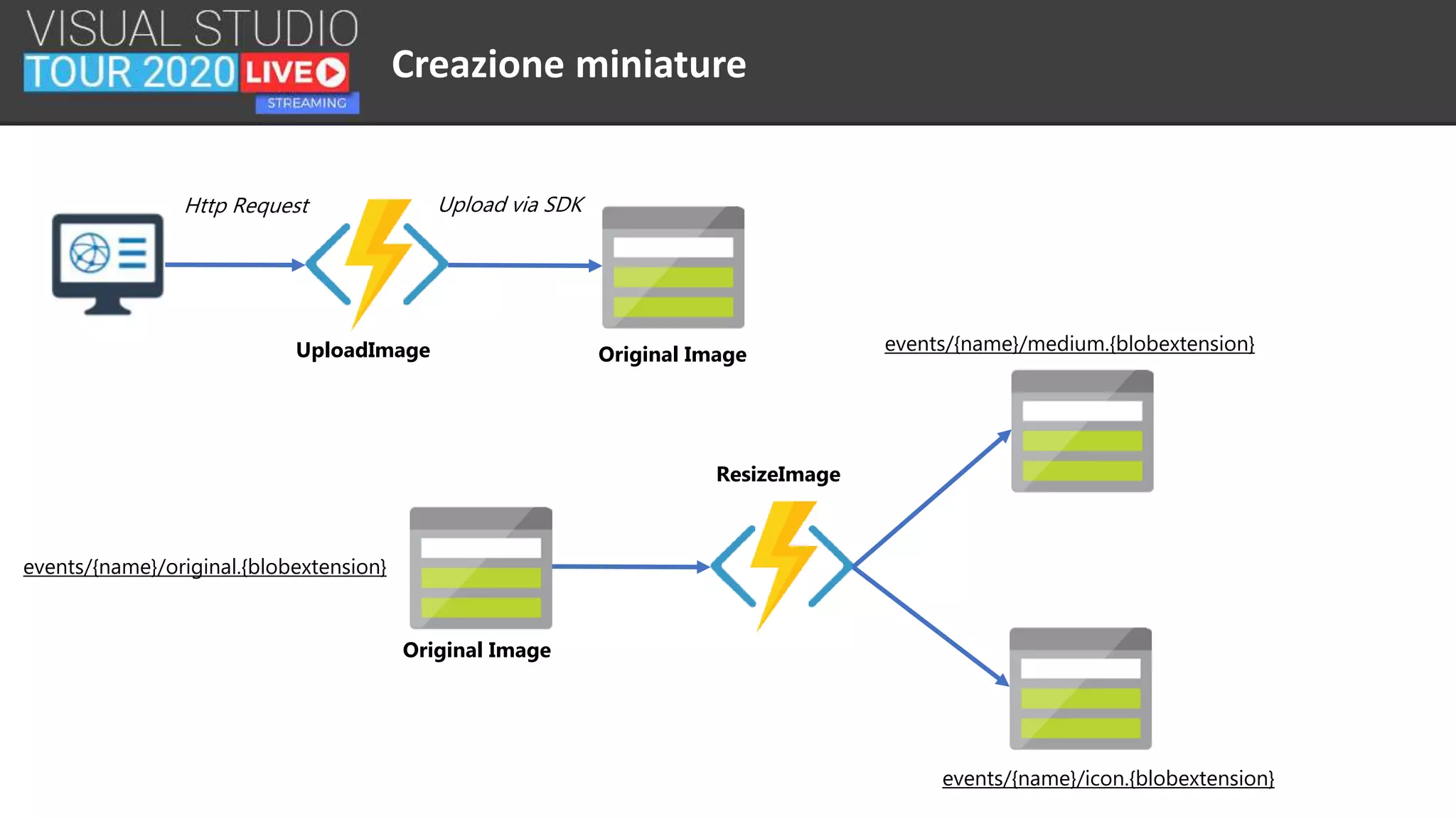1456x819 pixels.
Task: Click the UploadImage Azure Function lightning icon
Action: coord(377,263)
